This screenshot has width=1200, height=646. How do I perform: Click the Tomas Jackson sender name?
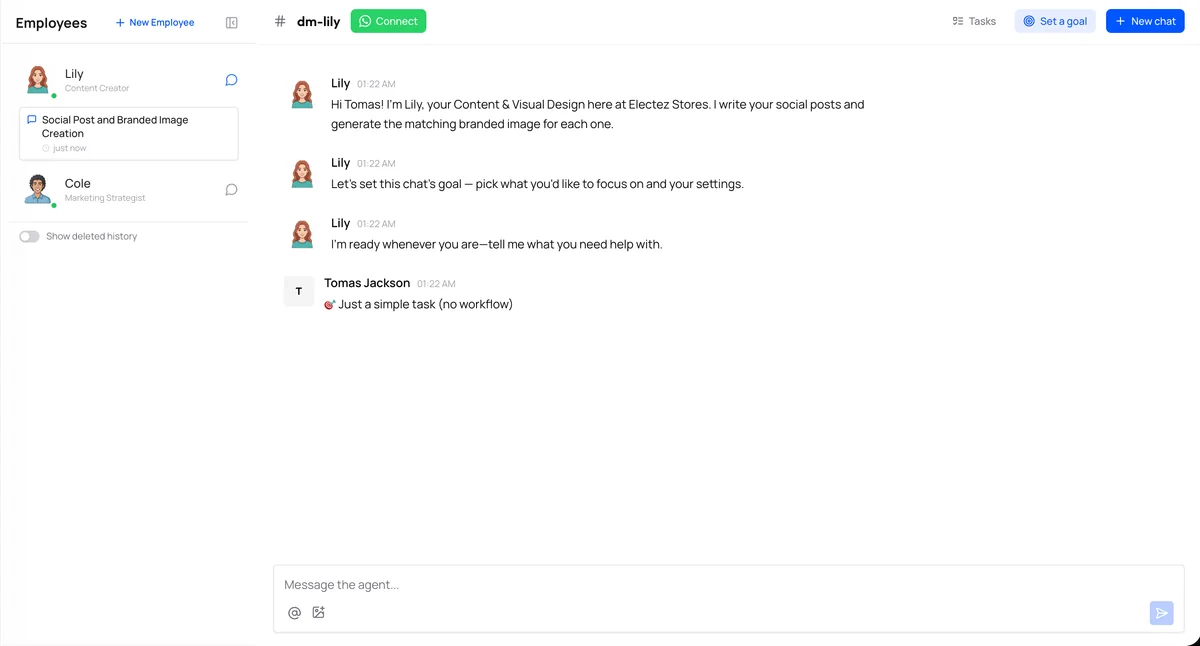pyautogui.click(x=367, y=283)
